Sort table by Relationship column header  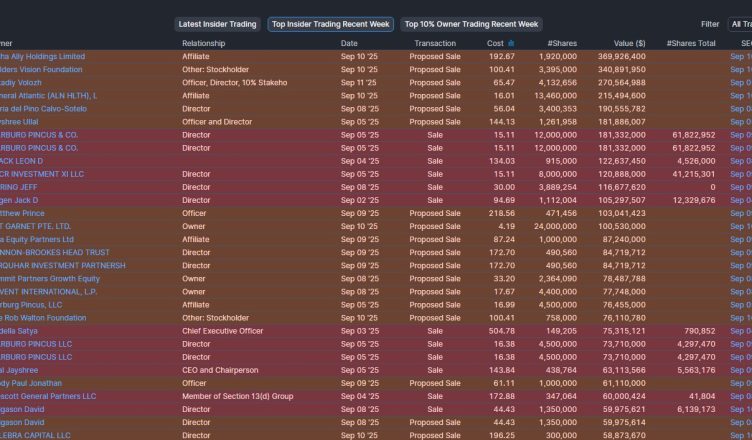tap(203, 44)
